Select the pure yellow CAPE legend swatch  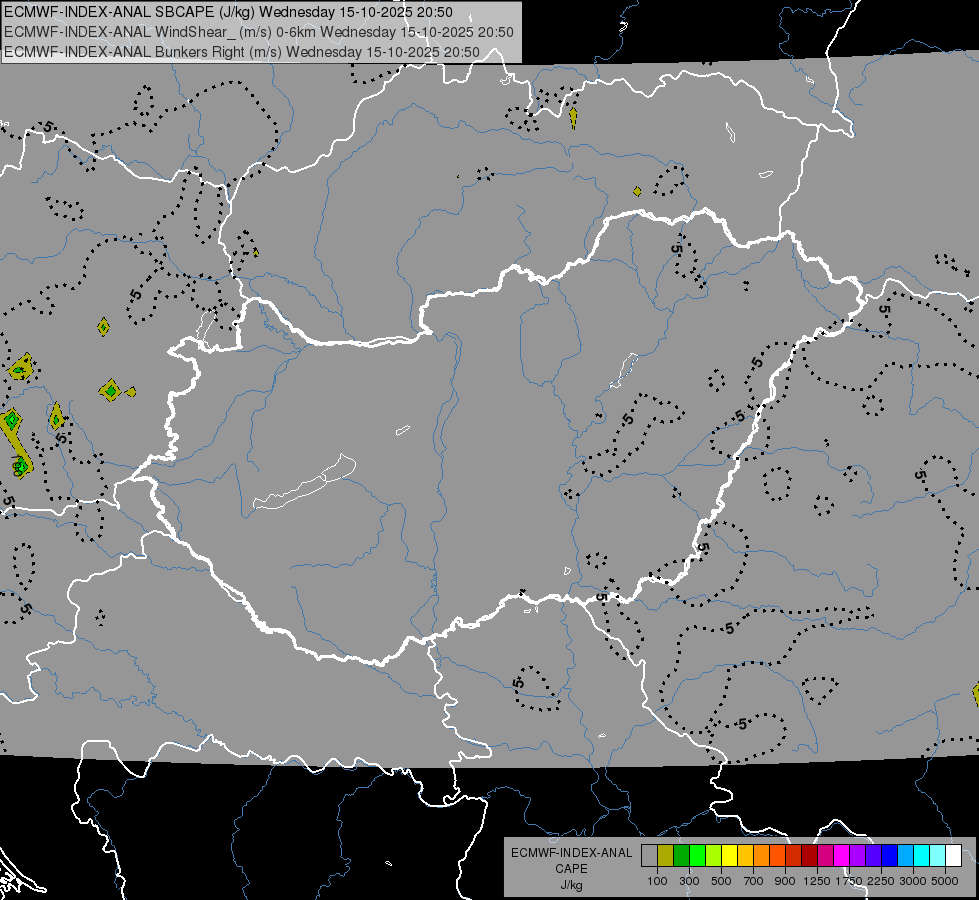729,855
